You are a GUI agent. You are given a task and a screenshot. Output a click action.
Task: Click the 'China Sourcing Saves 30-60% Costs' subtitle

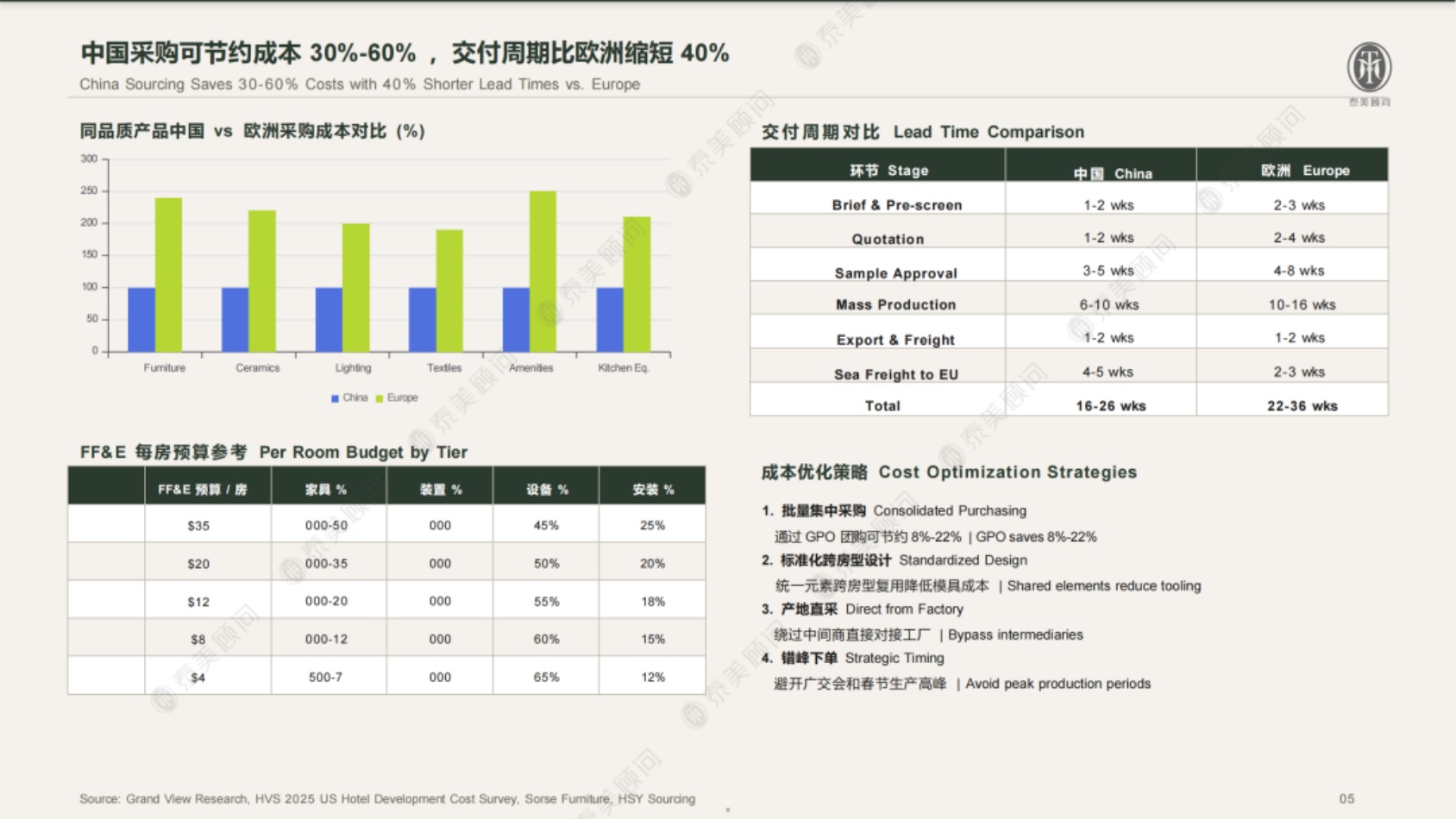(360, 84)
